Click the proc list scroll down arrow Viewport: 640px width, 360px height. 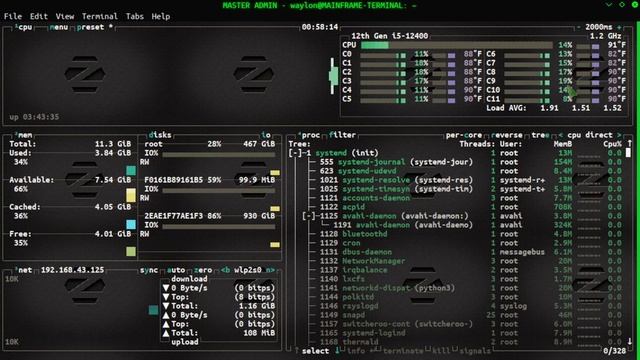pos(629,341)
